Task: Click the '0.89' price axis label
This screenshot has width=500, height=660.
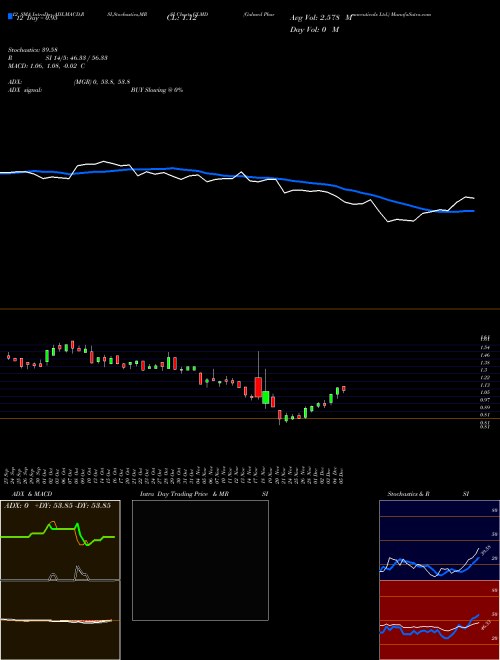Action: coord(485,407)
